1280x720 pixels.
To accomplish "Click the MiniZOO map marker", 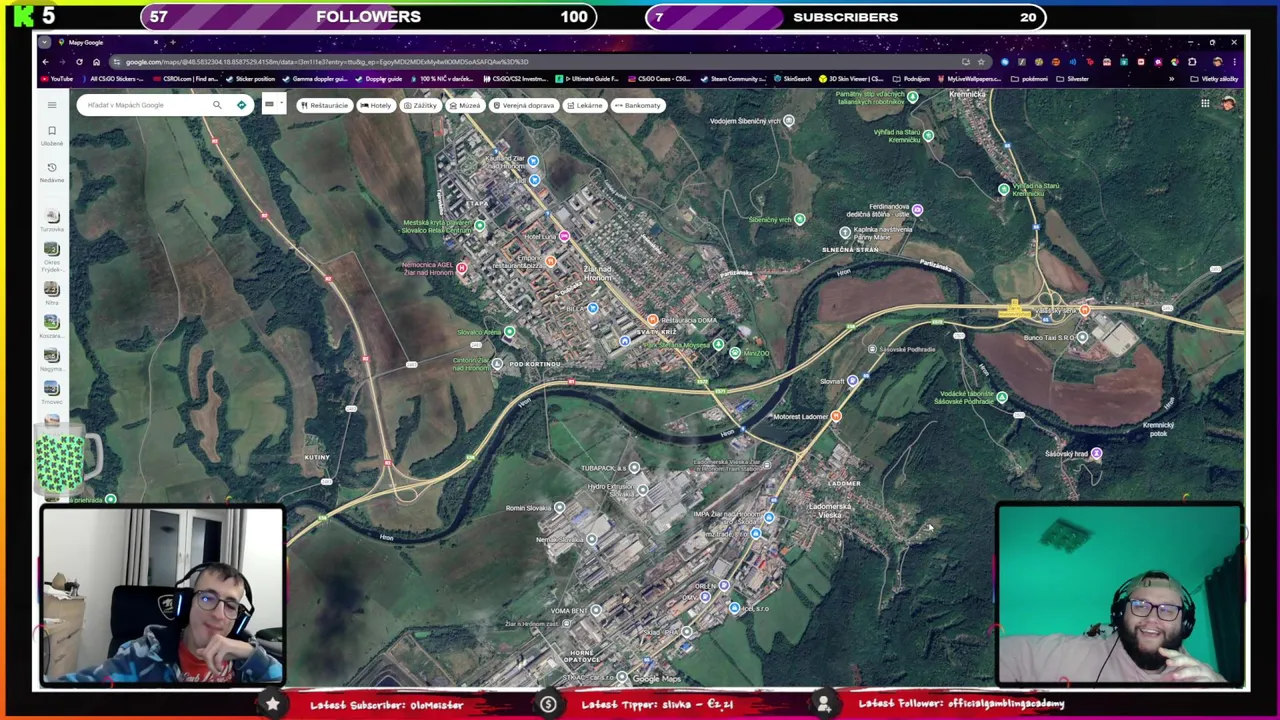I will (x=735, y=353).
